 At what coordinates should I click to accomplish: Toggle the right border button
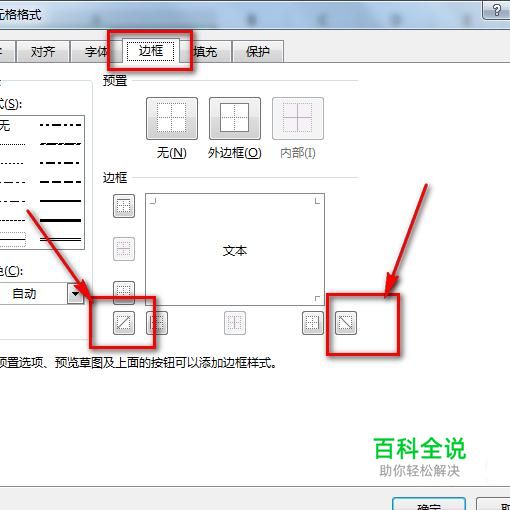click(313, 323)
